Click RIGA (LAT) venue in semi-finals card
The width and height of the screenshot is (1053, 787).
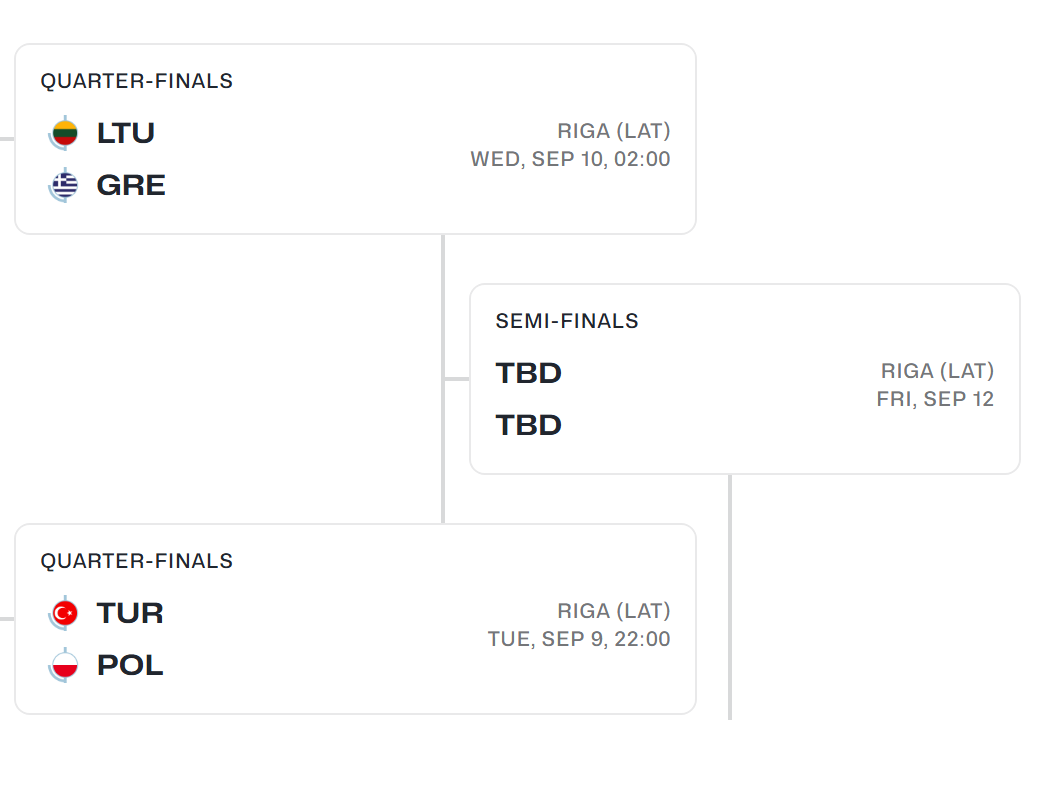tap(937, 371)
